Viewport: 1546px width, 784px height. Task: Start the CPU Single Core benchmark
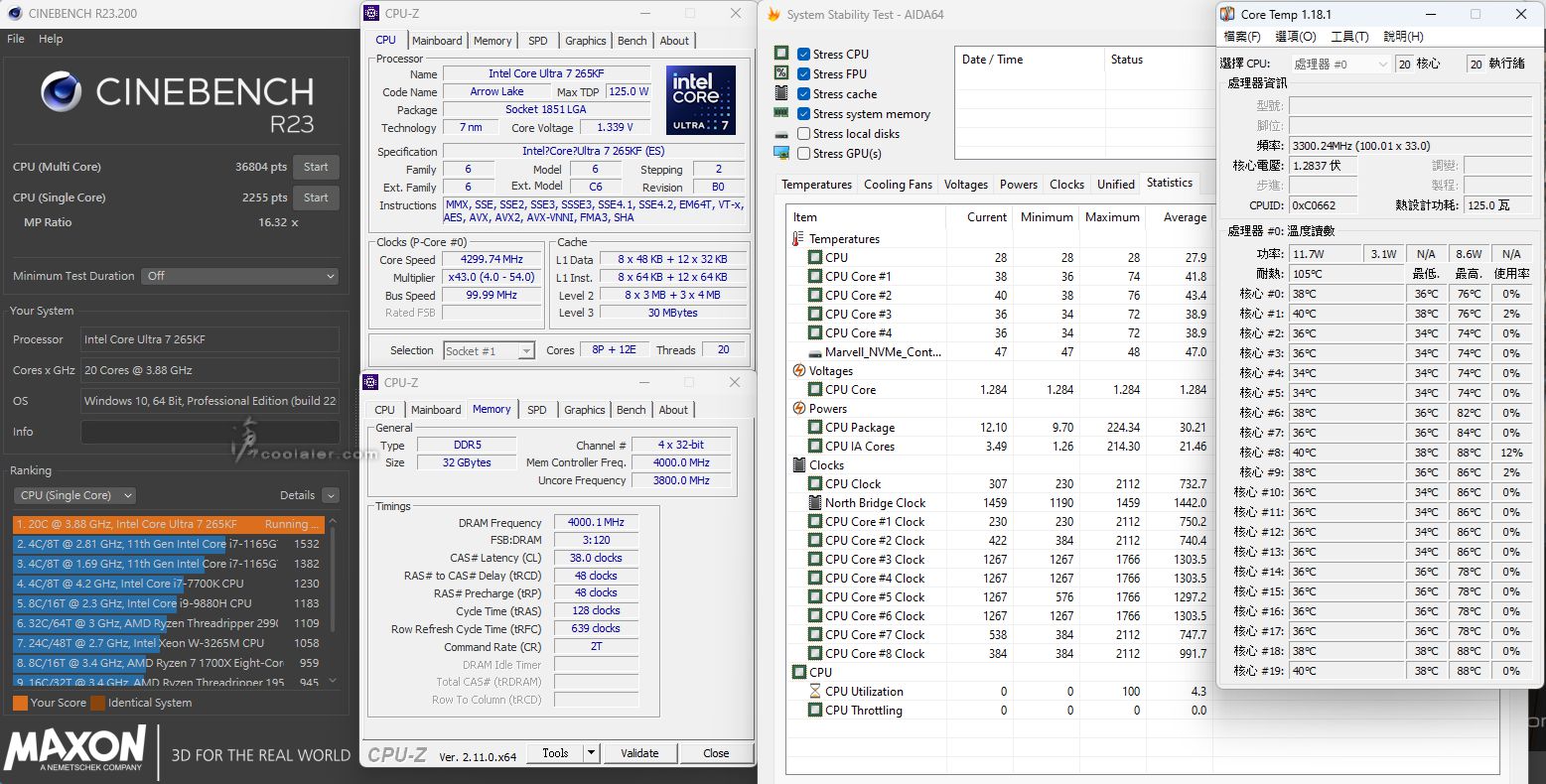[316, 197]
